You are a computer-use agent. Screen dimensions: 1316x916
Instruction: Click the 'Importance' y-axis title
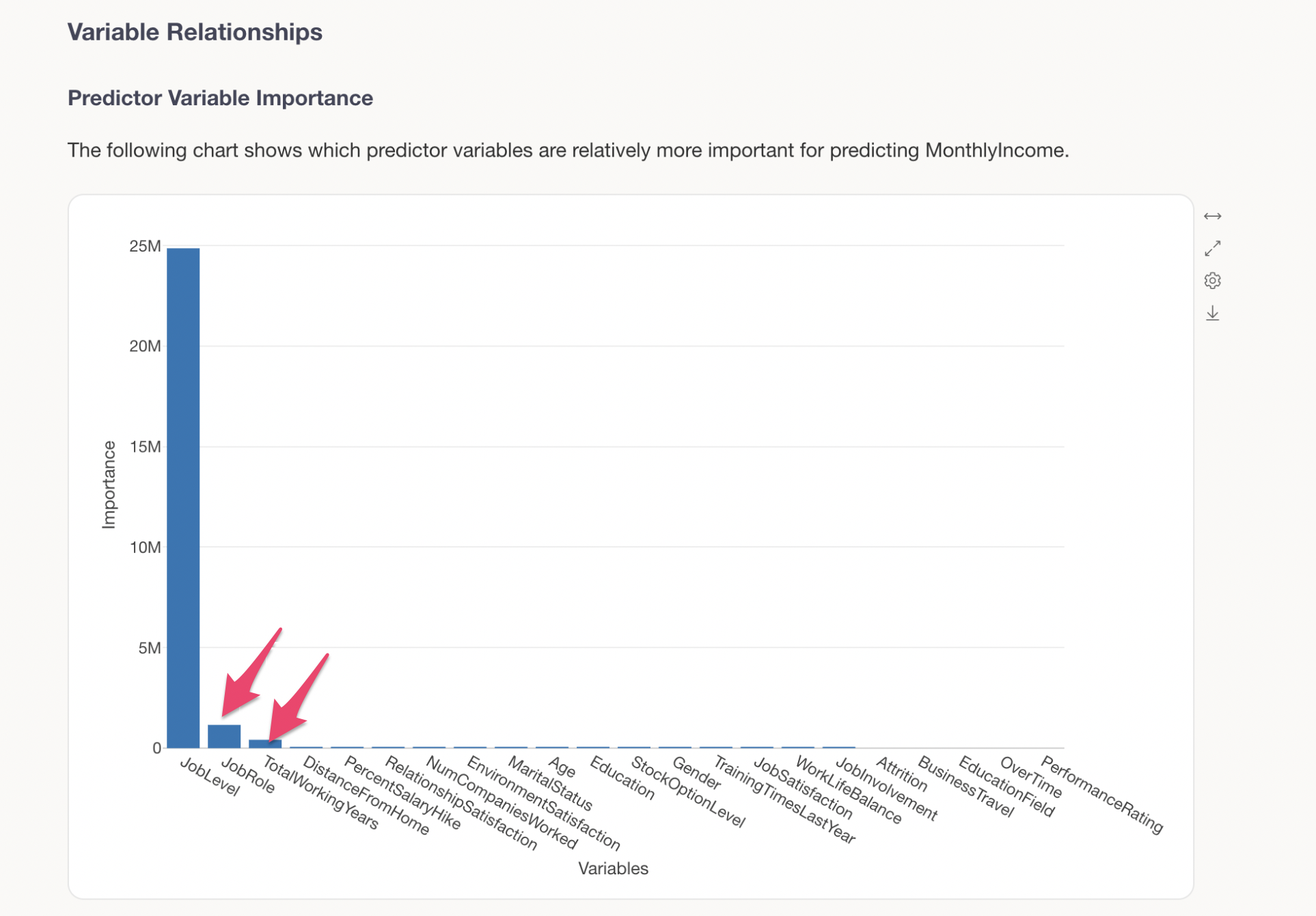(x=109, y=484)
